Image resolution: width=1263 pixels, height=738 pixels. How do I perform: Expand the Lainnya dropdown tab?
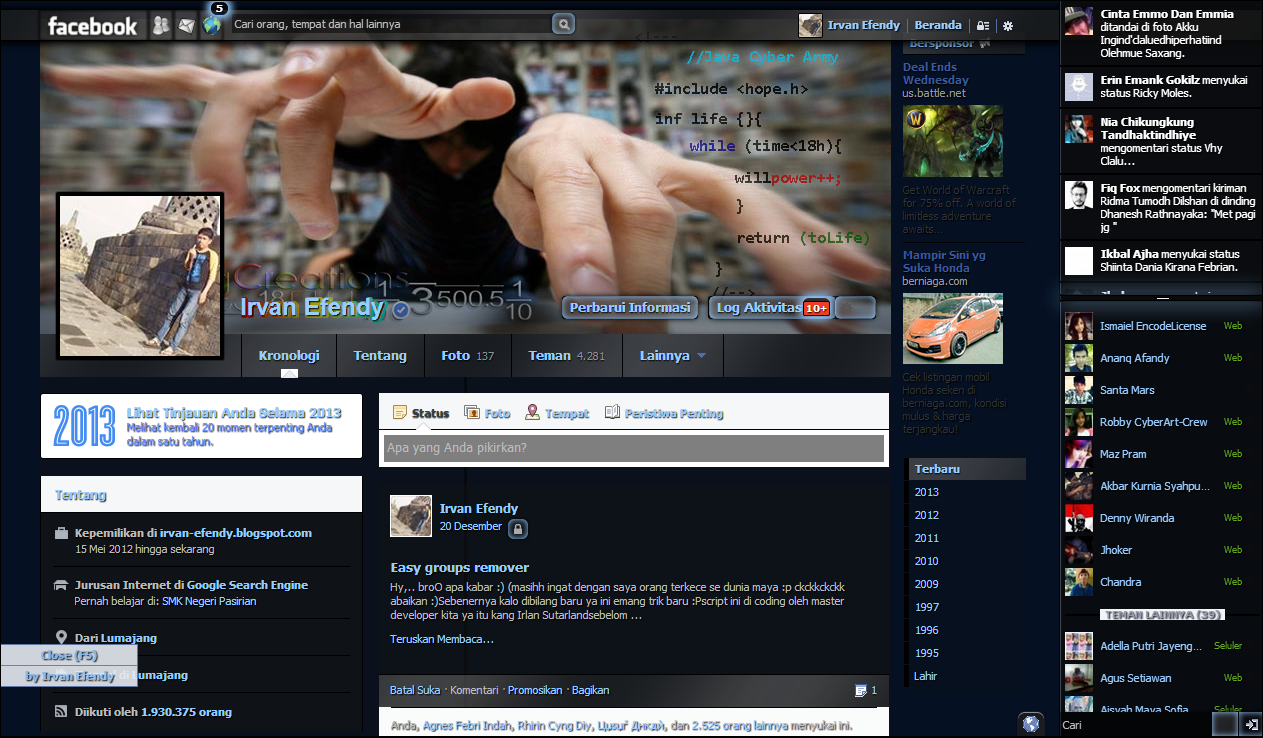[x=672, y=355]
